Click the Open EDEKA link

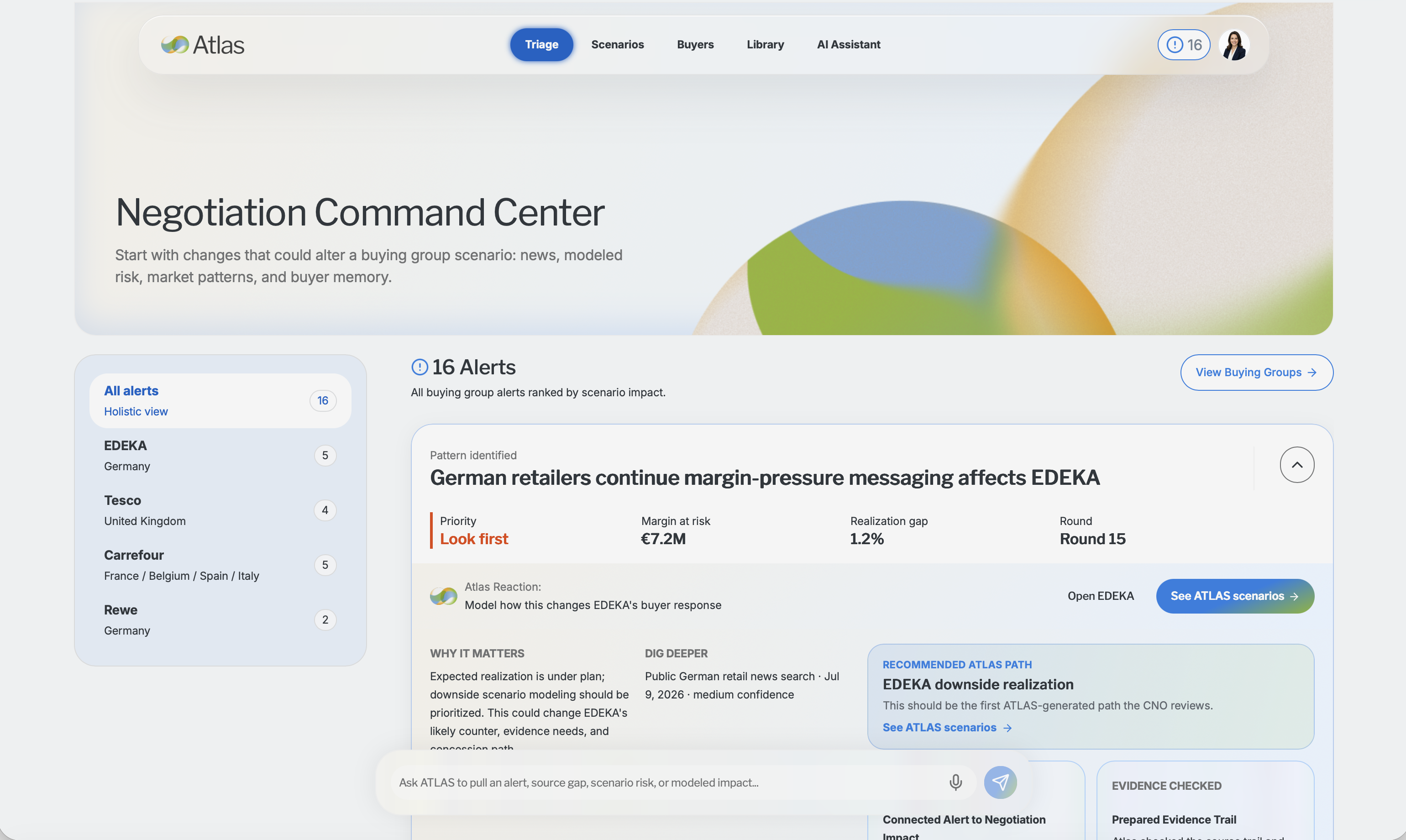[x=1101, y=596]
